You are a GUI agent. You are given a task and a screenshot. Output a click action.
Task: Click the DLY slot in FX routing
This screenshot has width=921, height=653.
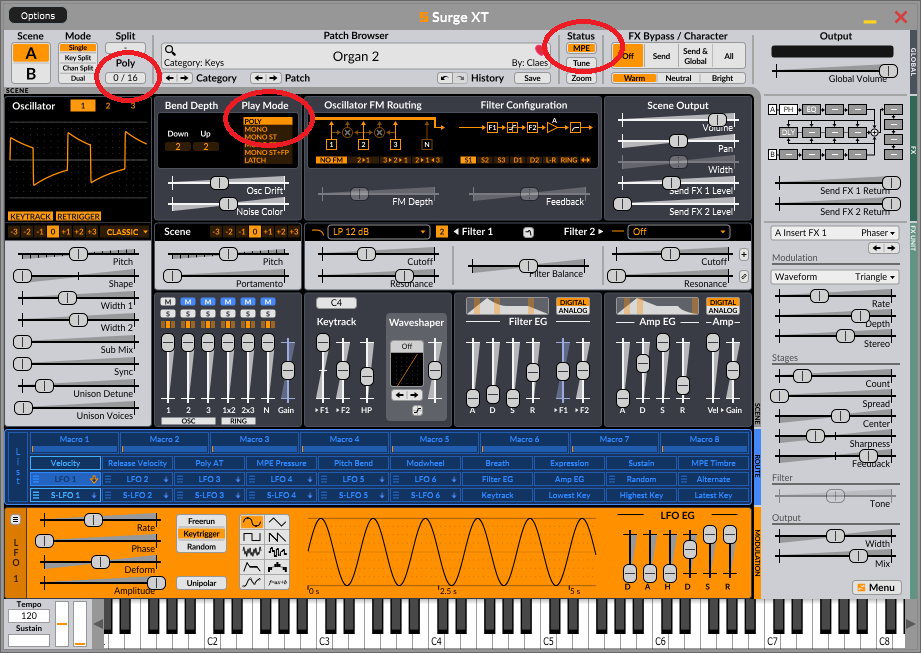pyautogui.click(x=788, y=132)
